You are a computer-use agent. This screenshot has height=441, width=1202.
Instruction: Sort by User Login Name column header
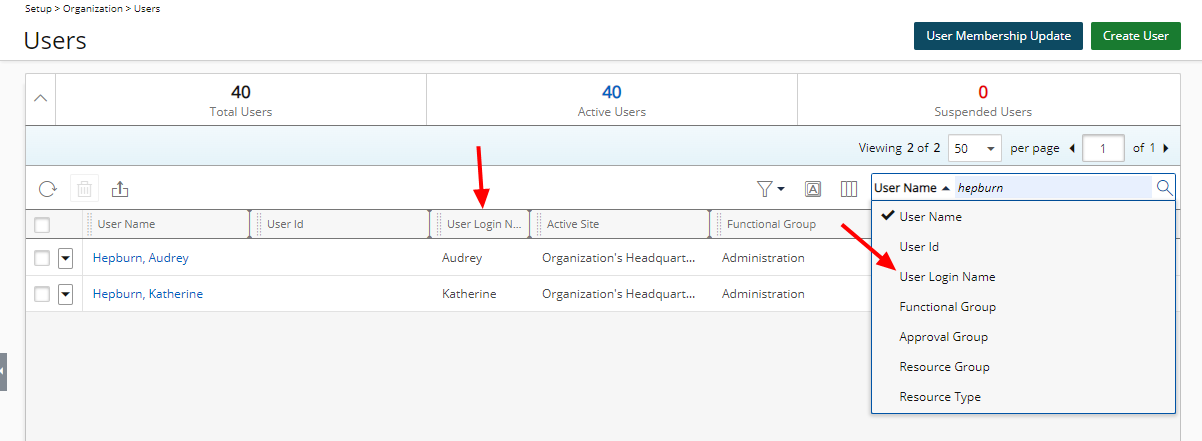point(484,224)
